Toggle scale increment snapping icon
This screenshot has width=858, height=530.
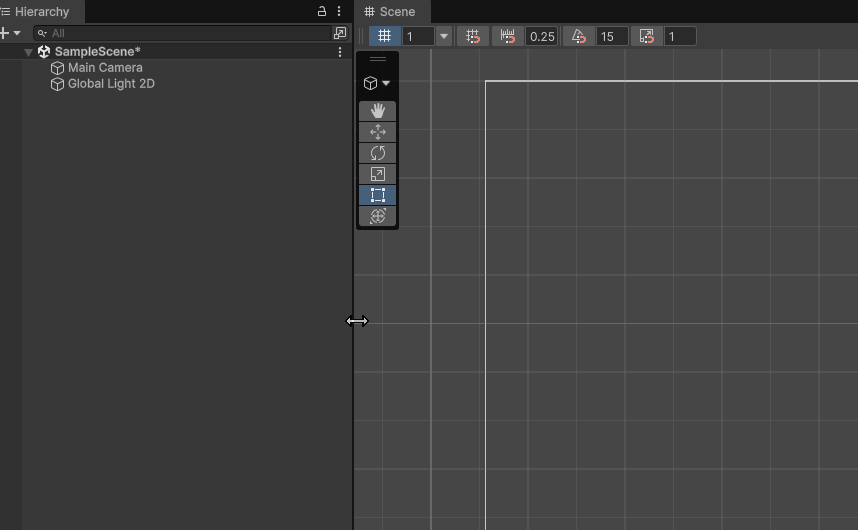click(647, 37)
